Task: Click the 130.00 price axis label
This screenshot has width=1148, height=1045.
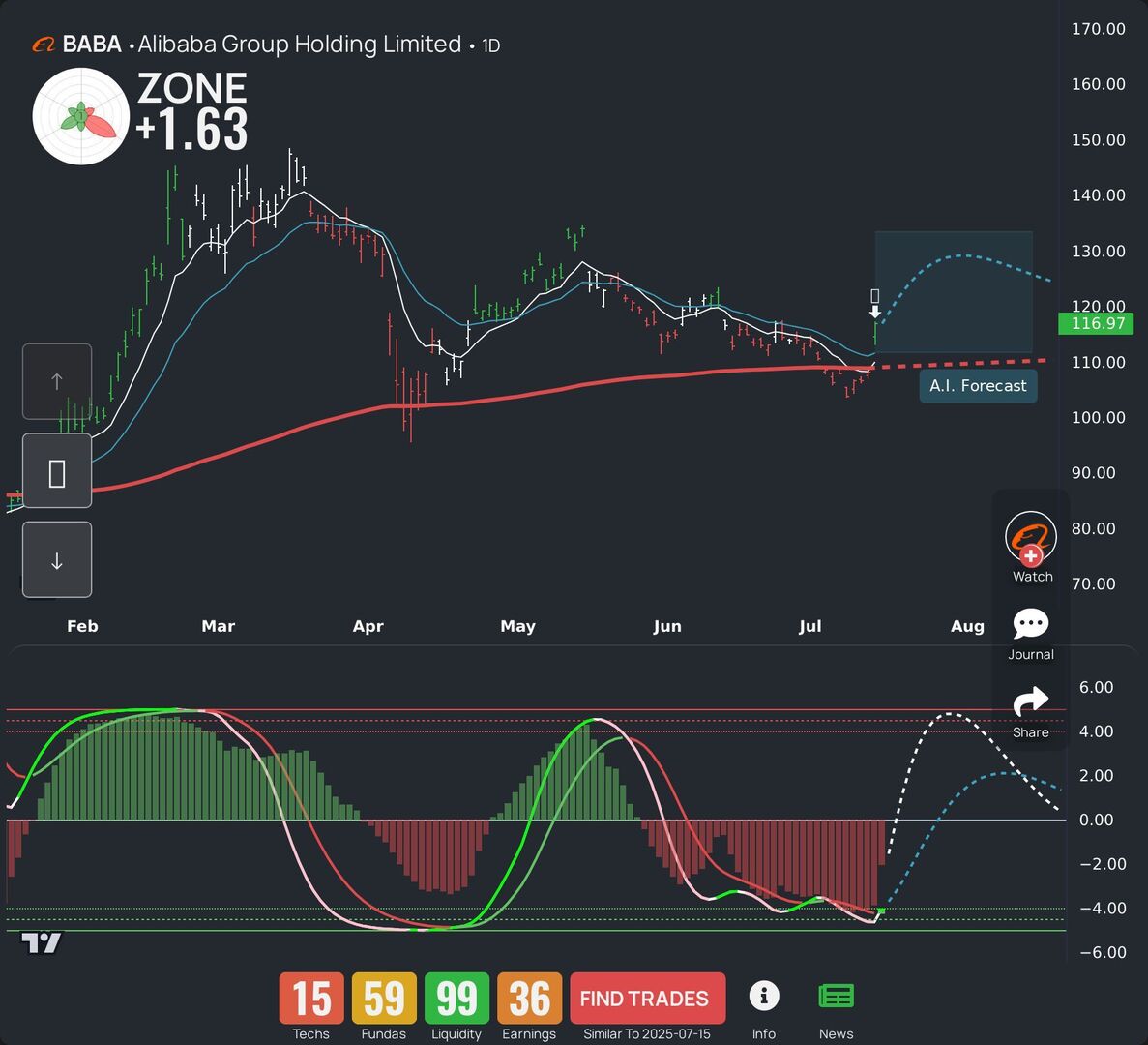Action: pos(1099,252)
